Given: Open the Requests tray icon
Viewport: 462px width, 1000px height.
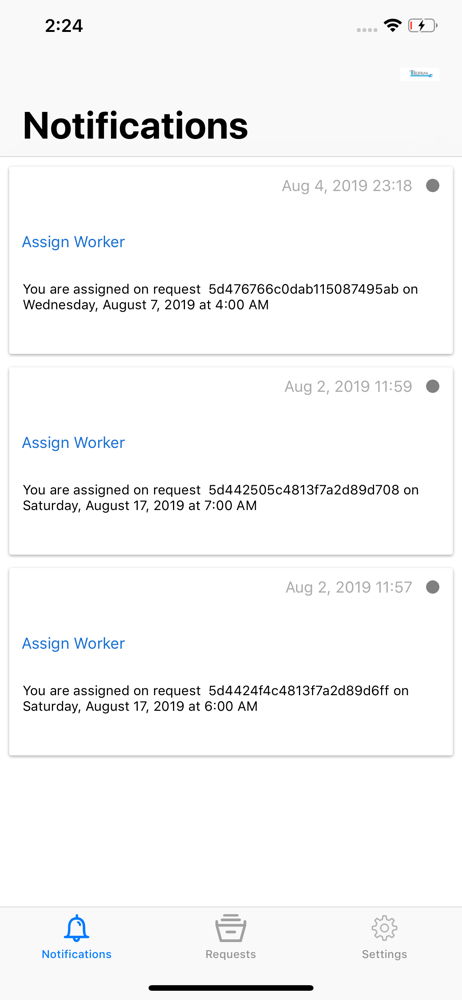Looking at the screenshot, I should coord(230,929).
